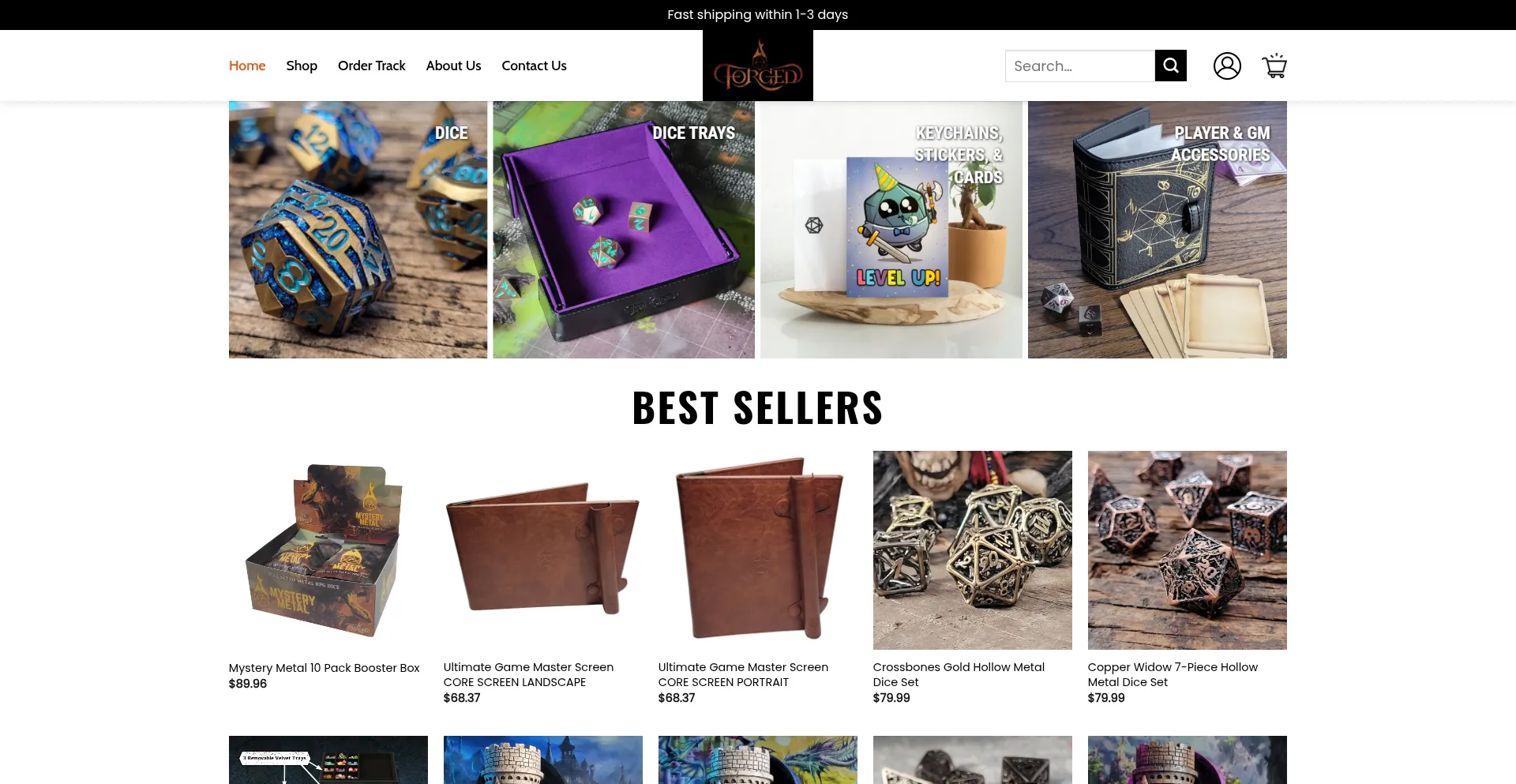Open the Shop menu item
This screenshot has width=1516, height=784.
click(x=302, y=66)
